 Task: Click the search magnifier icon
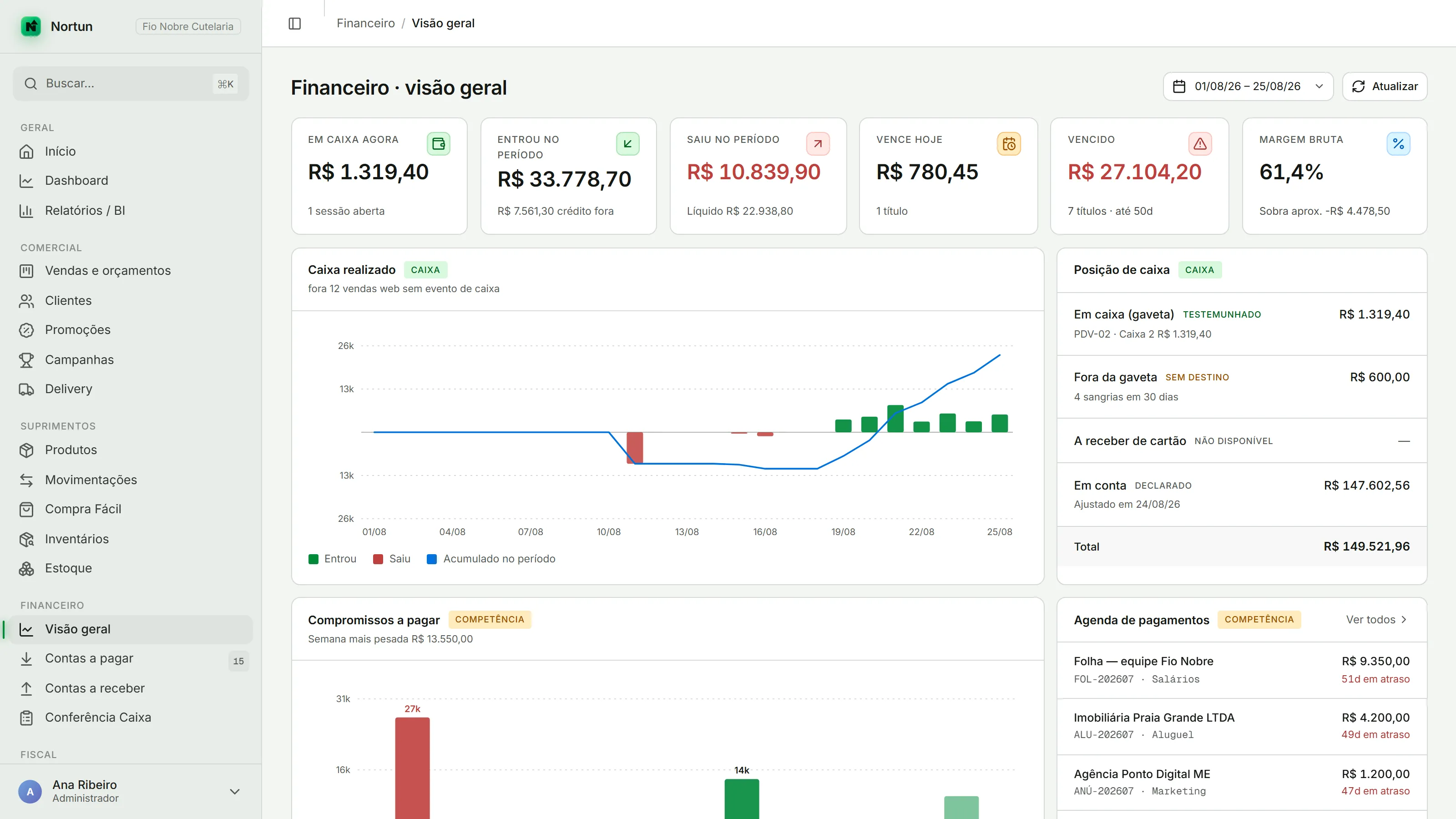(x=30, y=84)
